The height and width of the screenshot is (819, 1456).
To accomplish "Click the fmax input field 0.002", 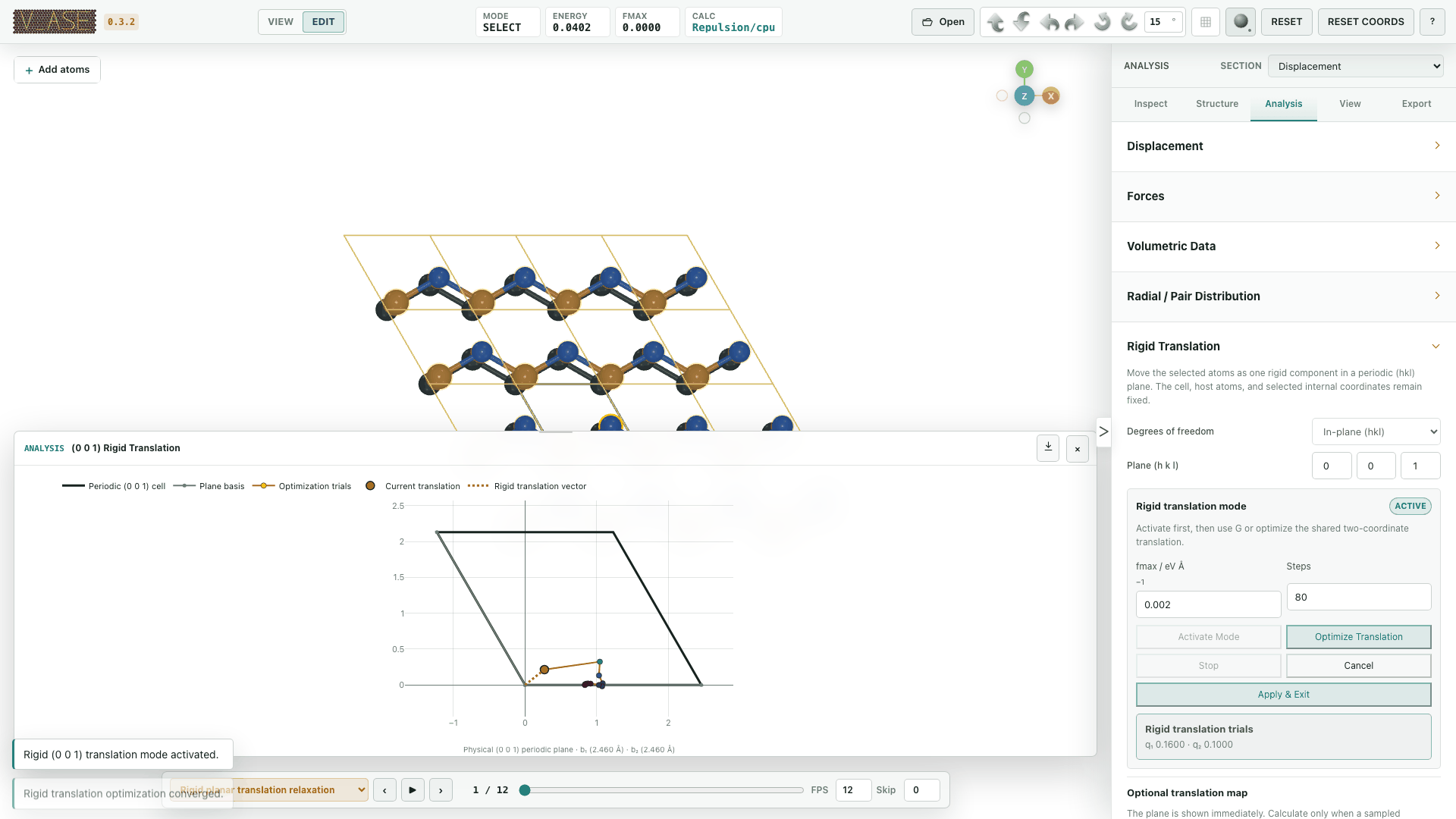I will 1208,605.
